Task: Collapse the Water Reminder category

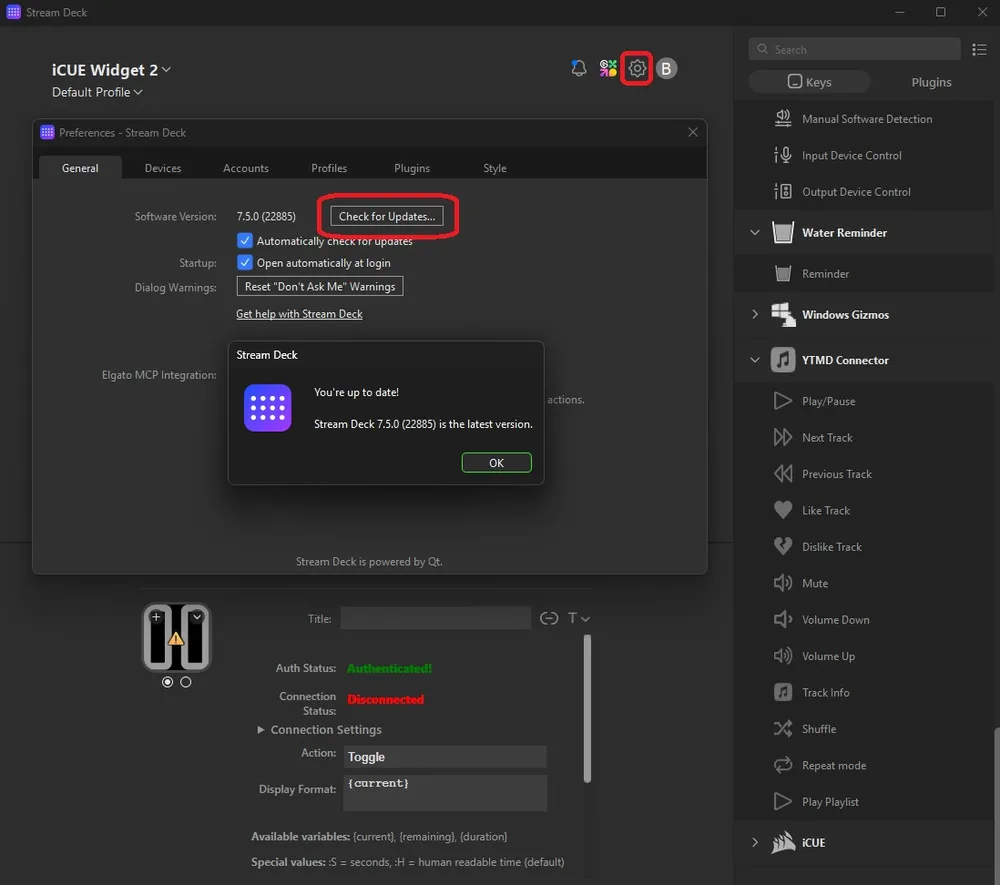Action: tap(755, 233)
